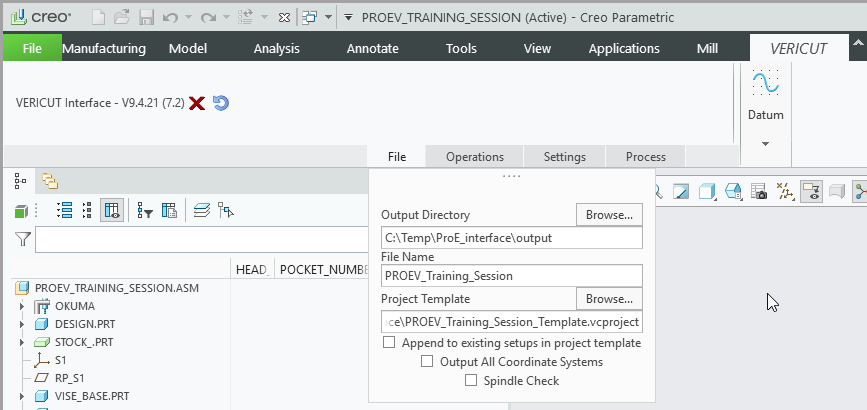Click the Redo arrow icon
The height and width of the screenshot is (410, 867).
click(x=208, y=18)
